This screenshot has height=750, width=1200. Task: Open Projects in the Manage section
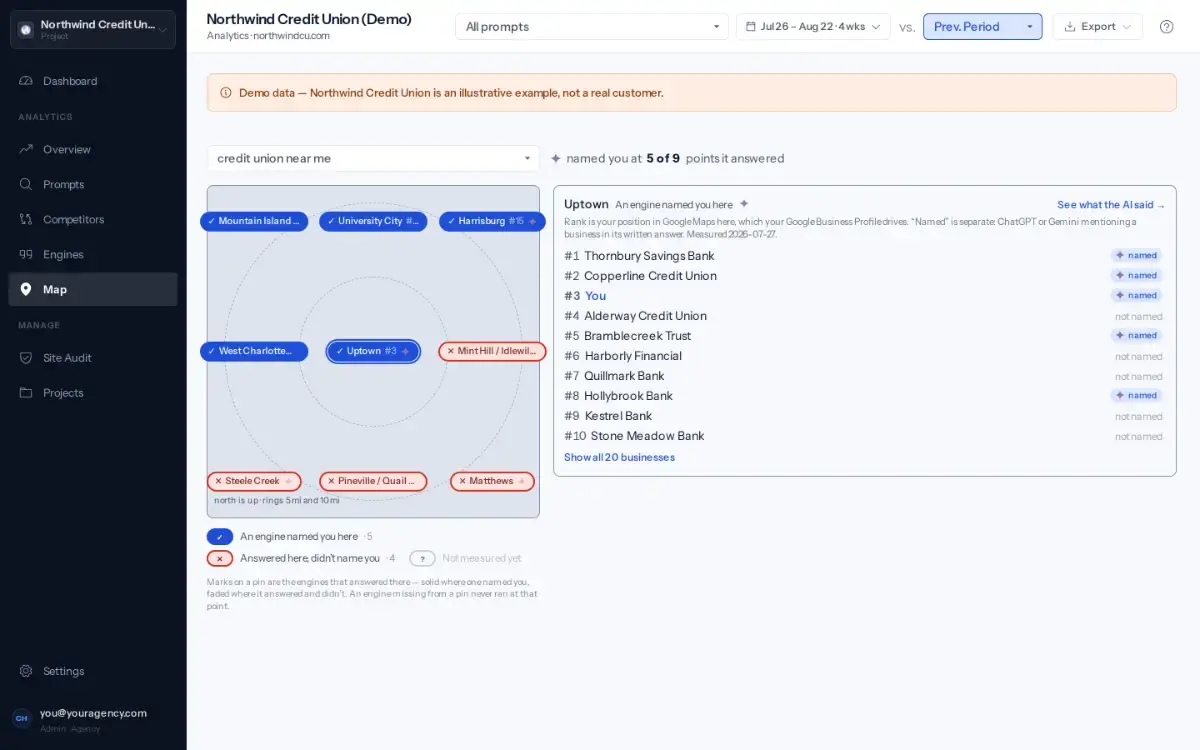pyautogui.click(x=93, y=392)
